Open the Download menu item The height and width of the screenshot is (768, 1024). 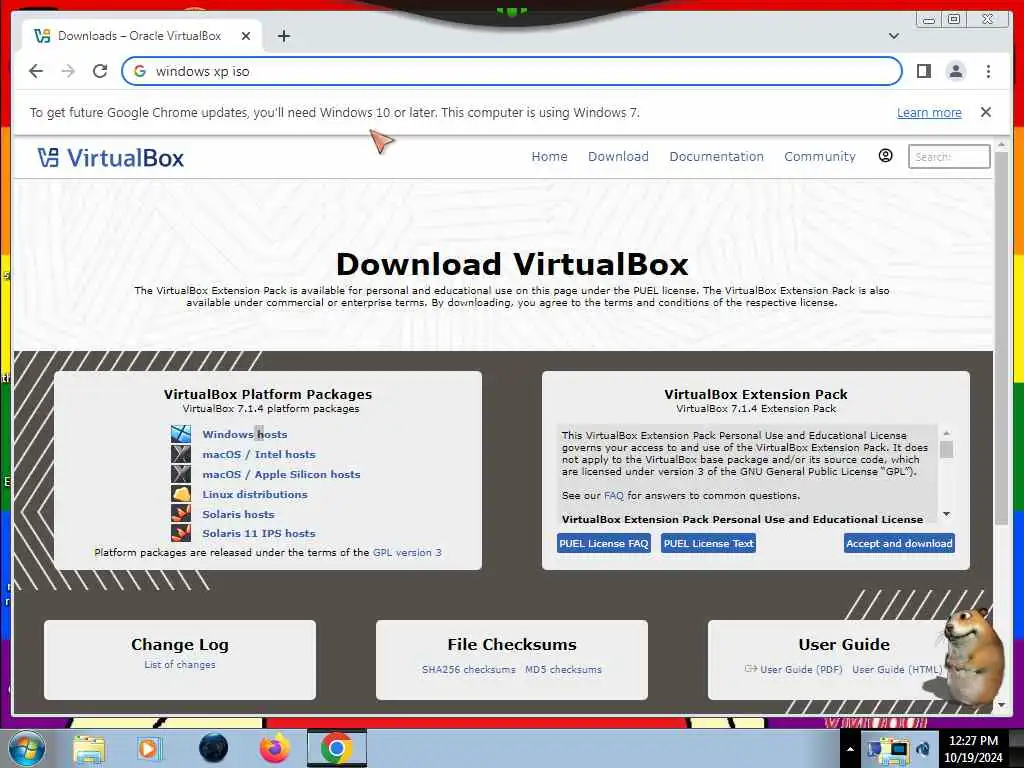point(618,156)
